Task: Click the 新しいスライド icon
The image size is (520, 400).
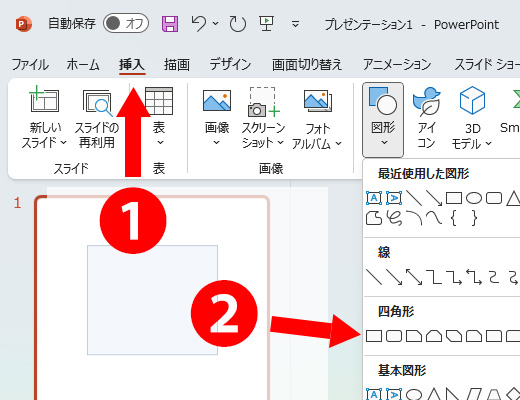Action: 44,99
